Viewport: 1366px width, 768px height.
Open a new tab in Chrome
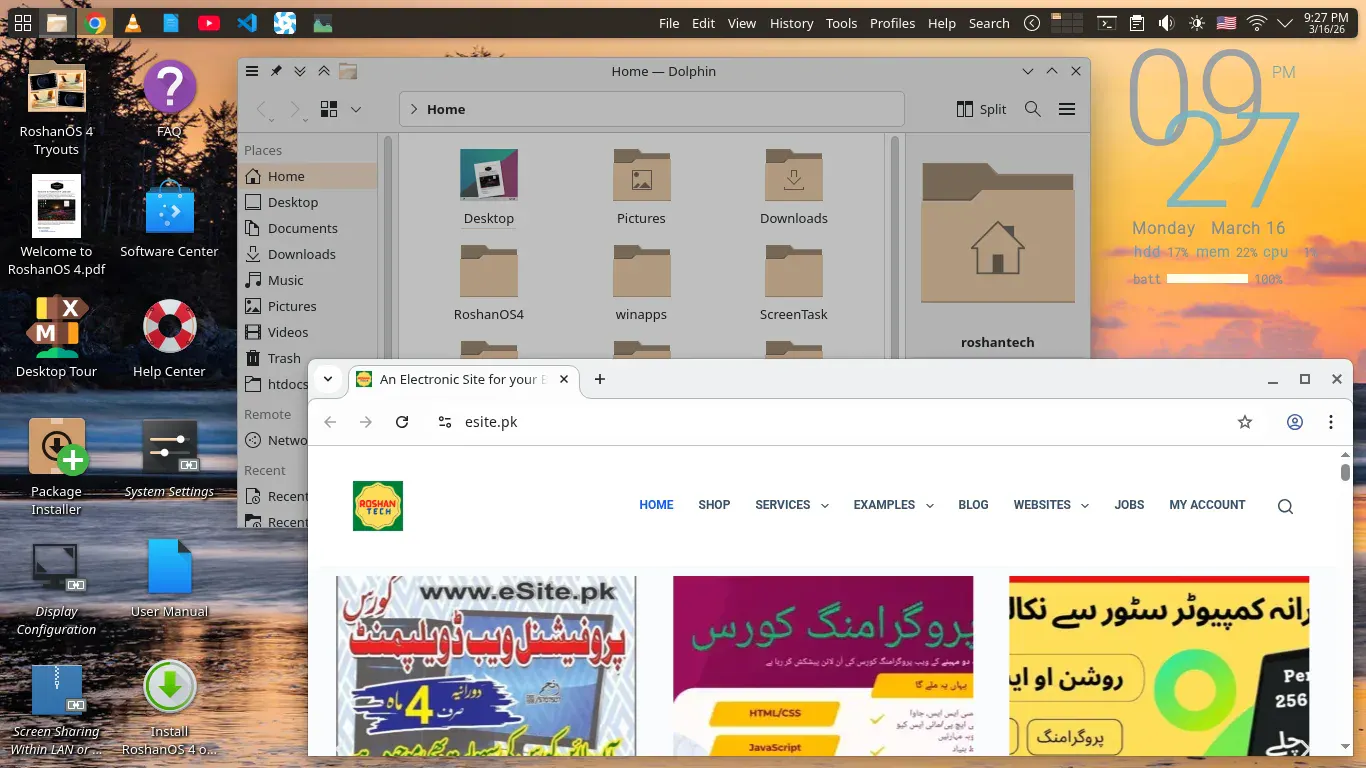pos(600,379)
